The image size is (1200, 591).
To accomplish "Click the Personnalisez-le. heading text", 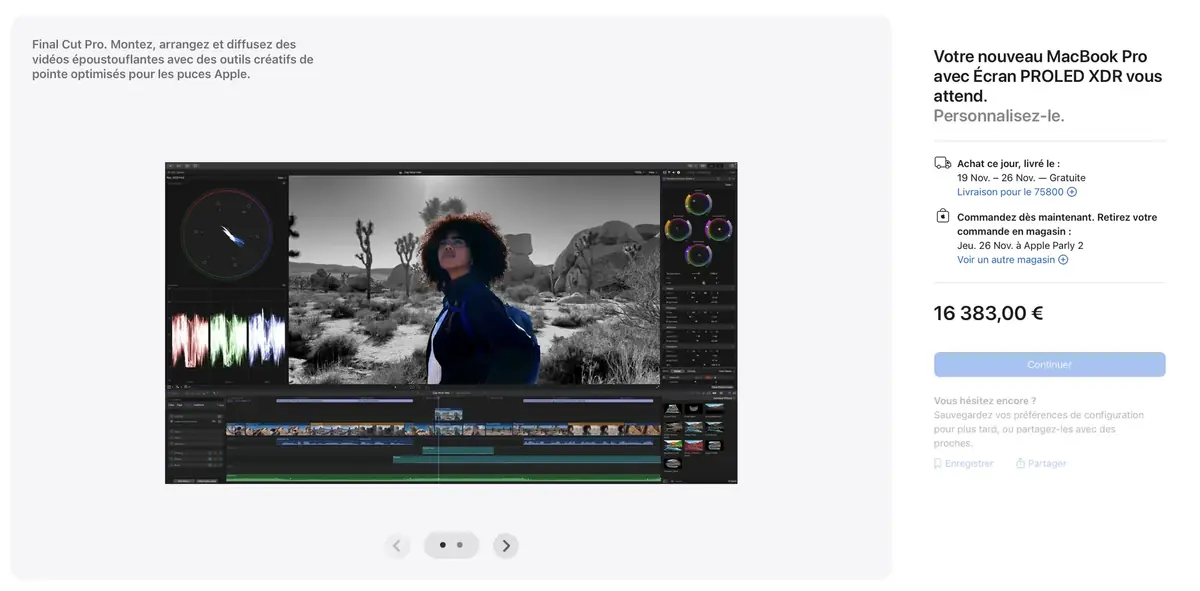I will [999, 116].
